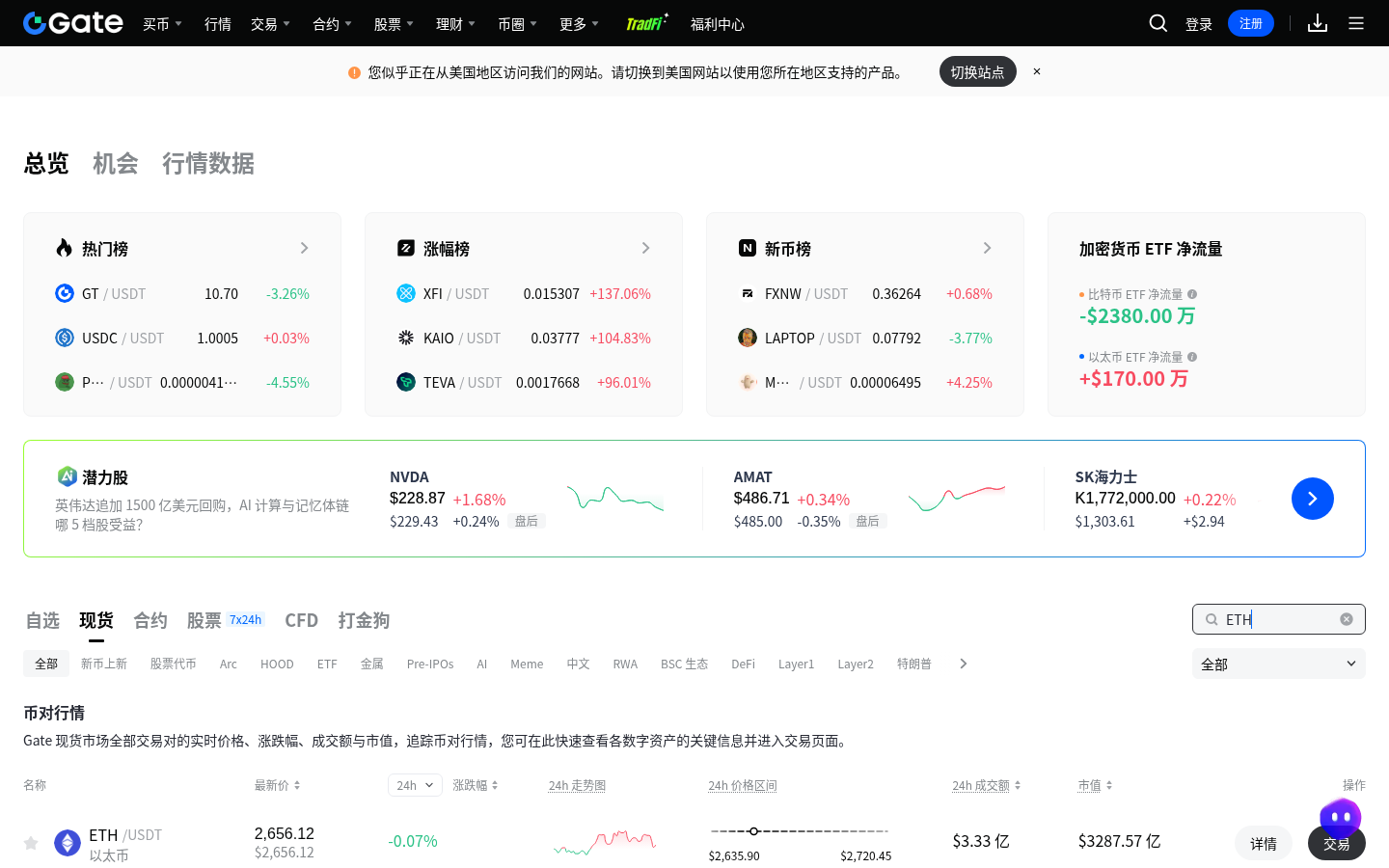The height and width of the screenshot is (868, 1389).
Task: Click the LAPTOP coin icon
Action: tap(748, 338)
